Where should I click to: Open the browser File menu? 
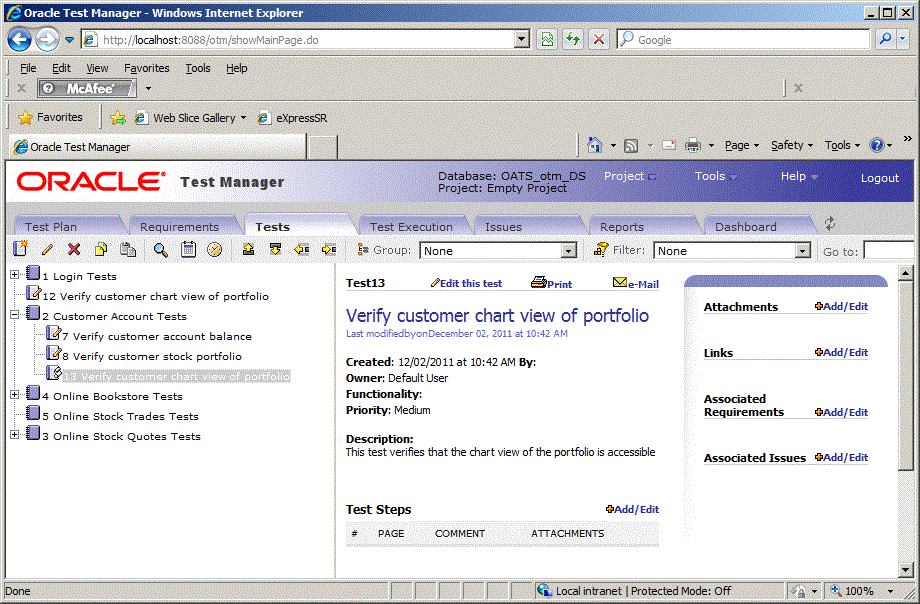pos(28,68)
